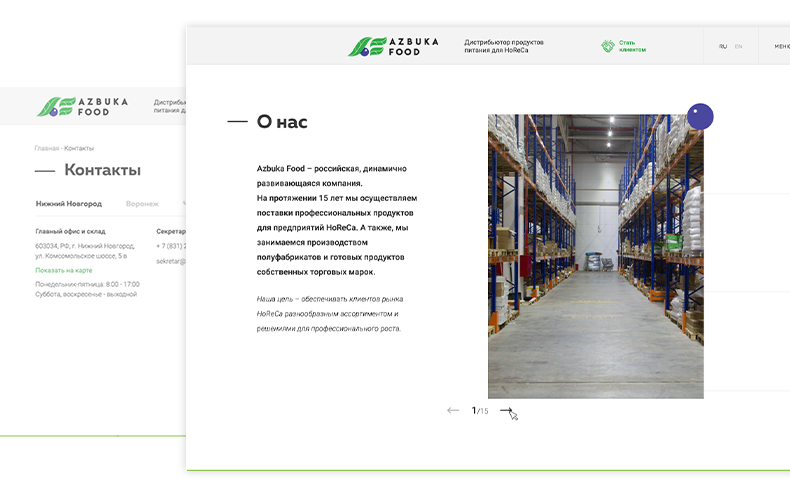Click the О нас heading

(282, 122)
